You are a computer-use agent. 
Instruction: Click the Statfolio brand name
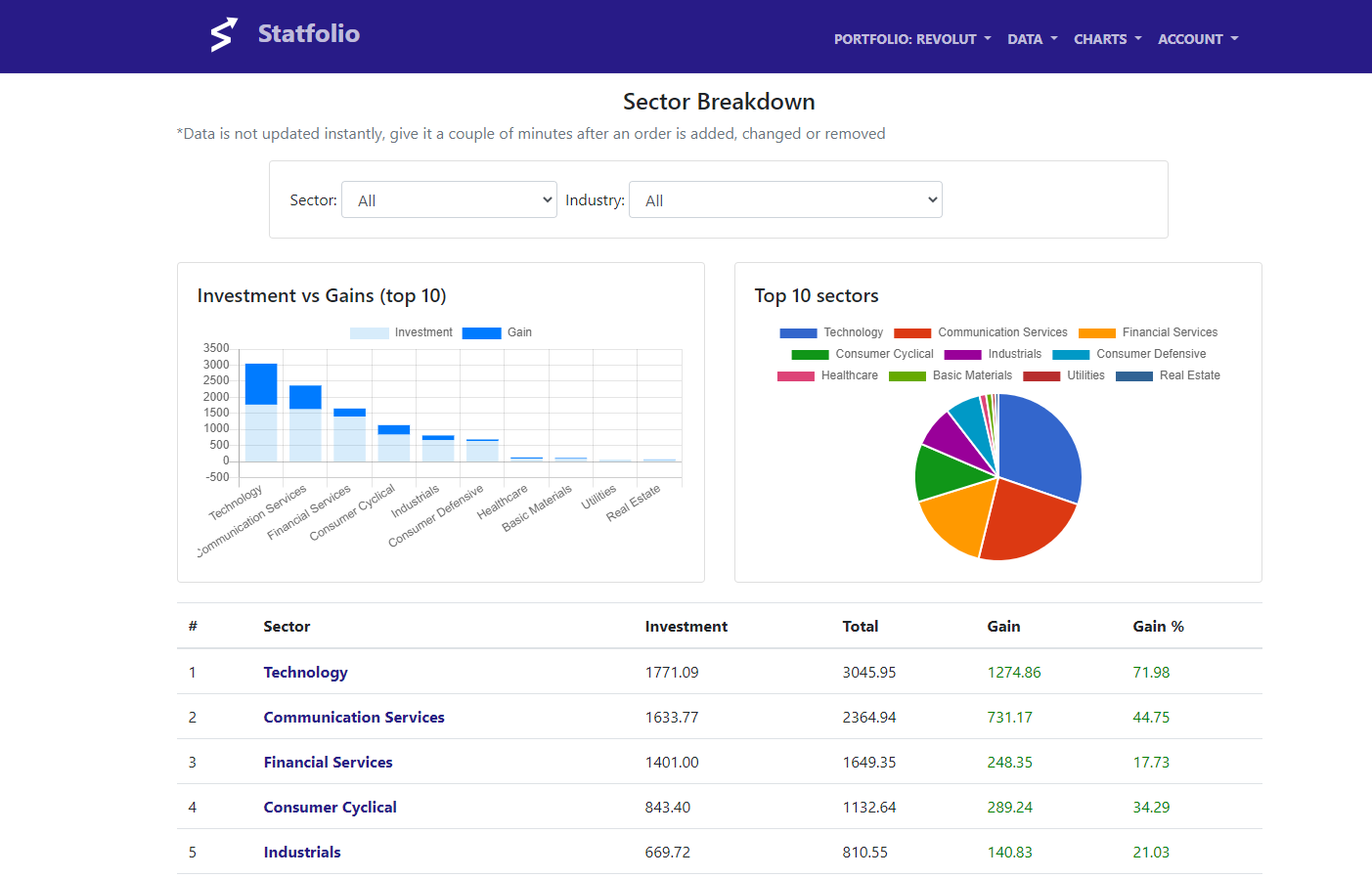[x=309, y=33]
